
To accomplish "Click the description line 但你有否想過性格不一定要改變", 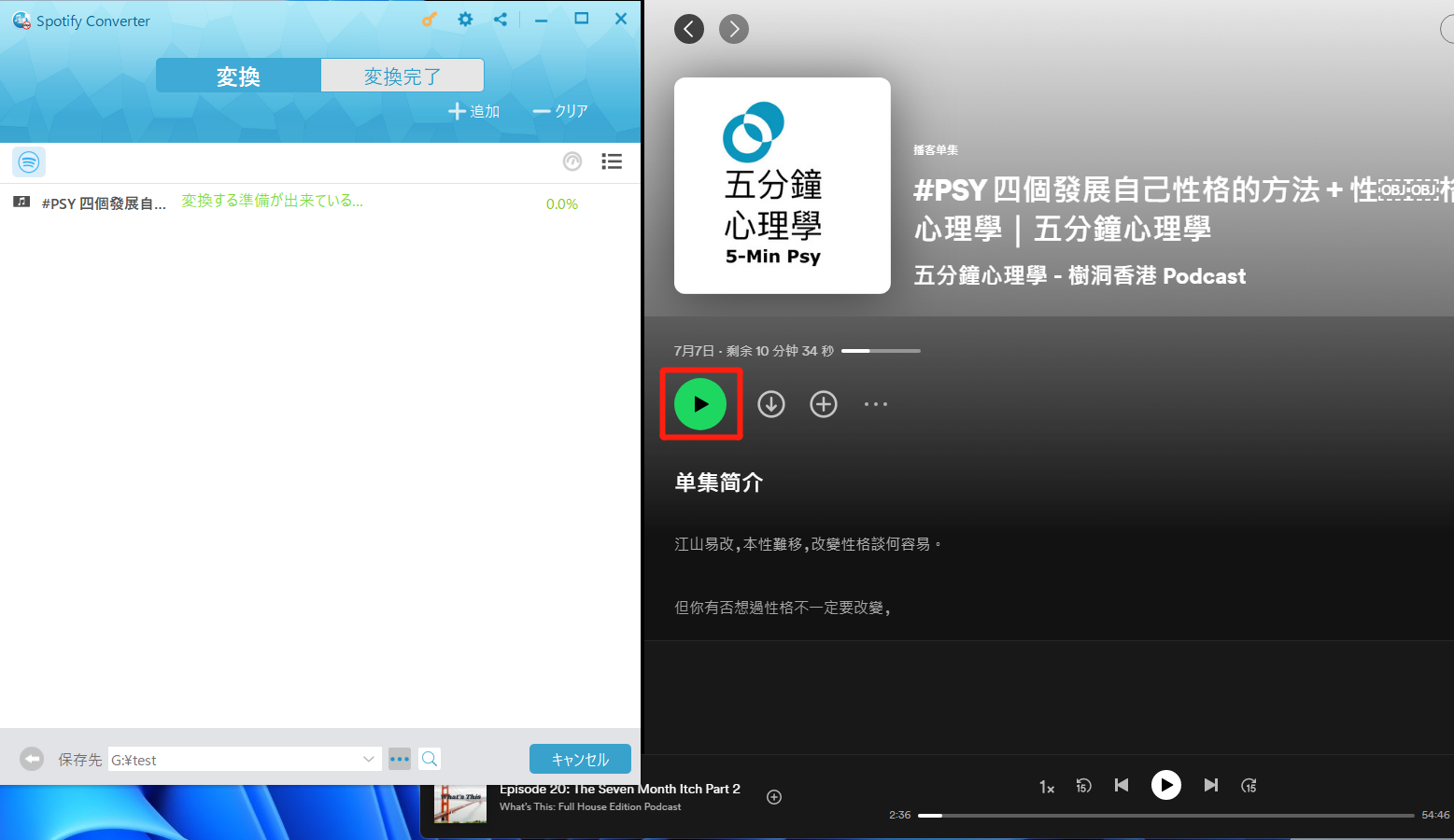I will 783,608.
